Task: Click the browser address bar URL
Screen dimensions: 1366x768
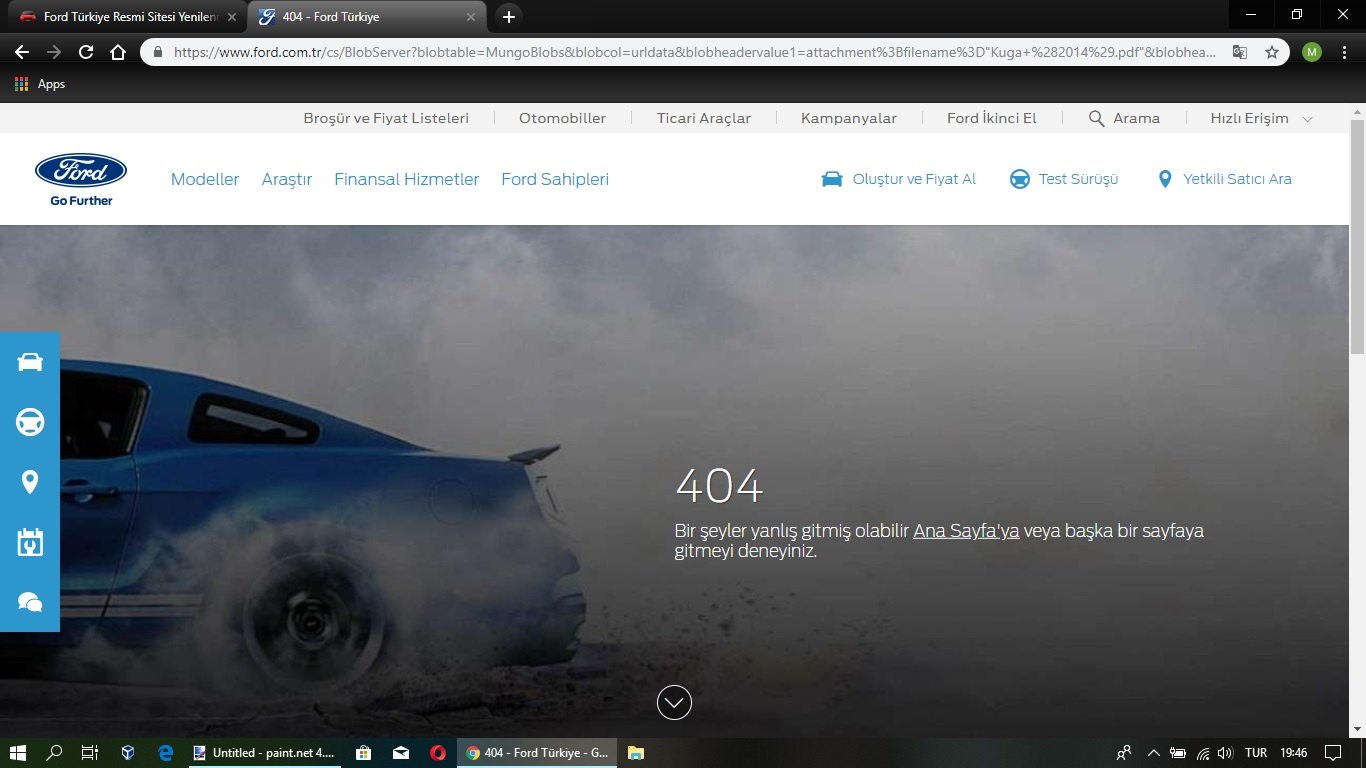Action: pos(690,52)
